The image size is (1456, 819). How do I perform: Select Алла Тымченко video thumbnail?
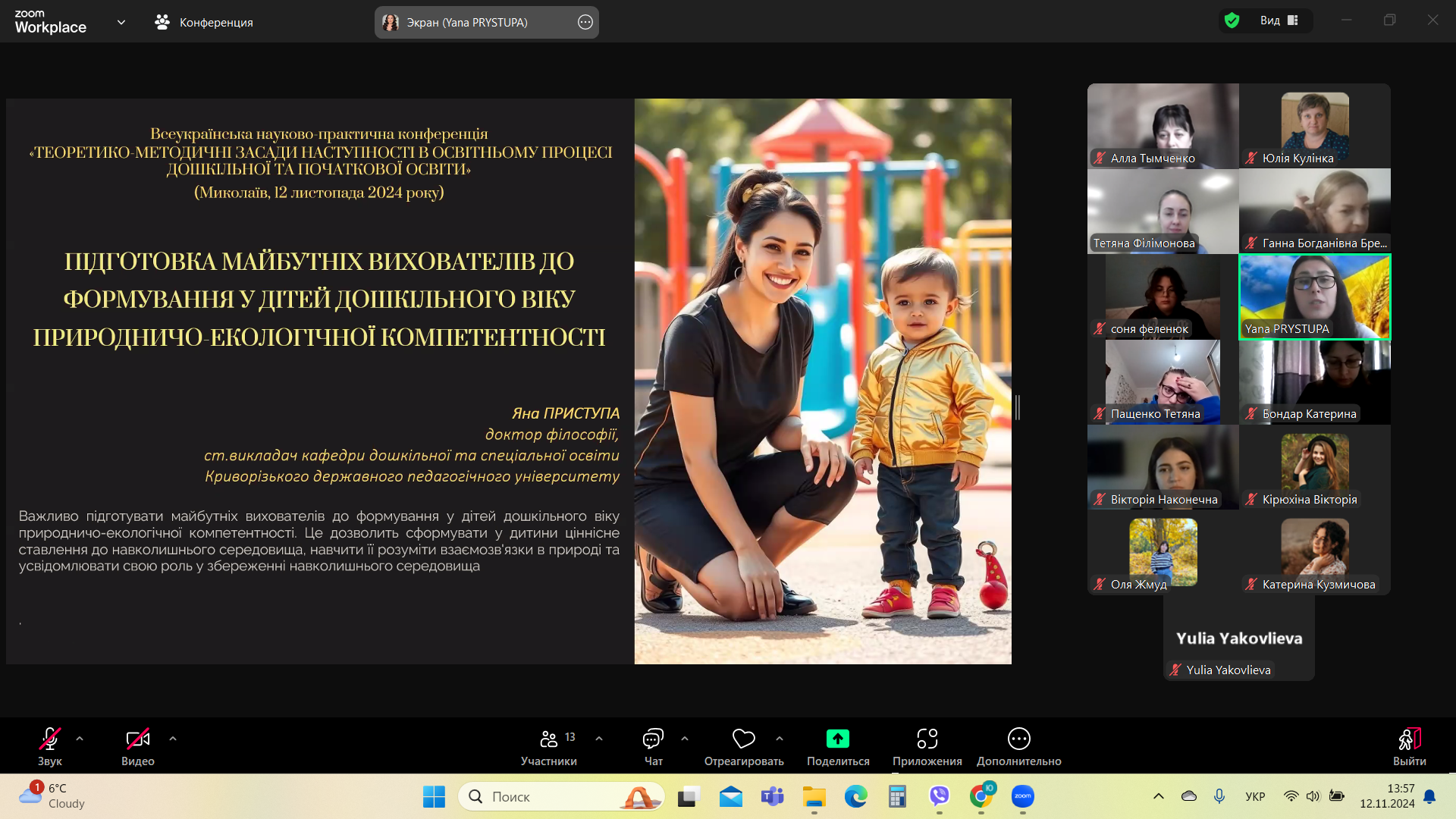1163,126
